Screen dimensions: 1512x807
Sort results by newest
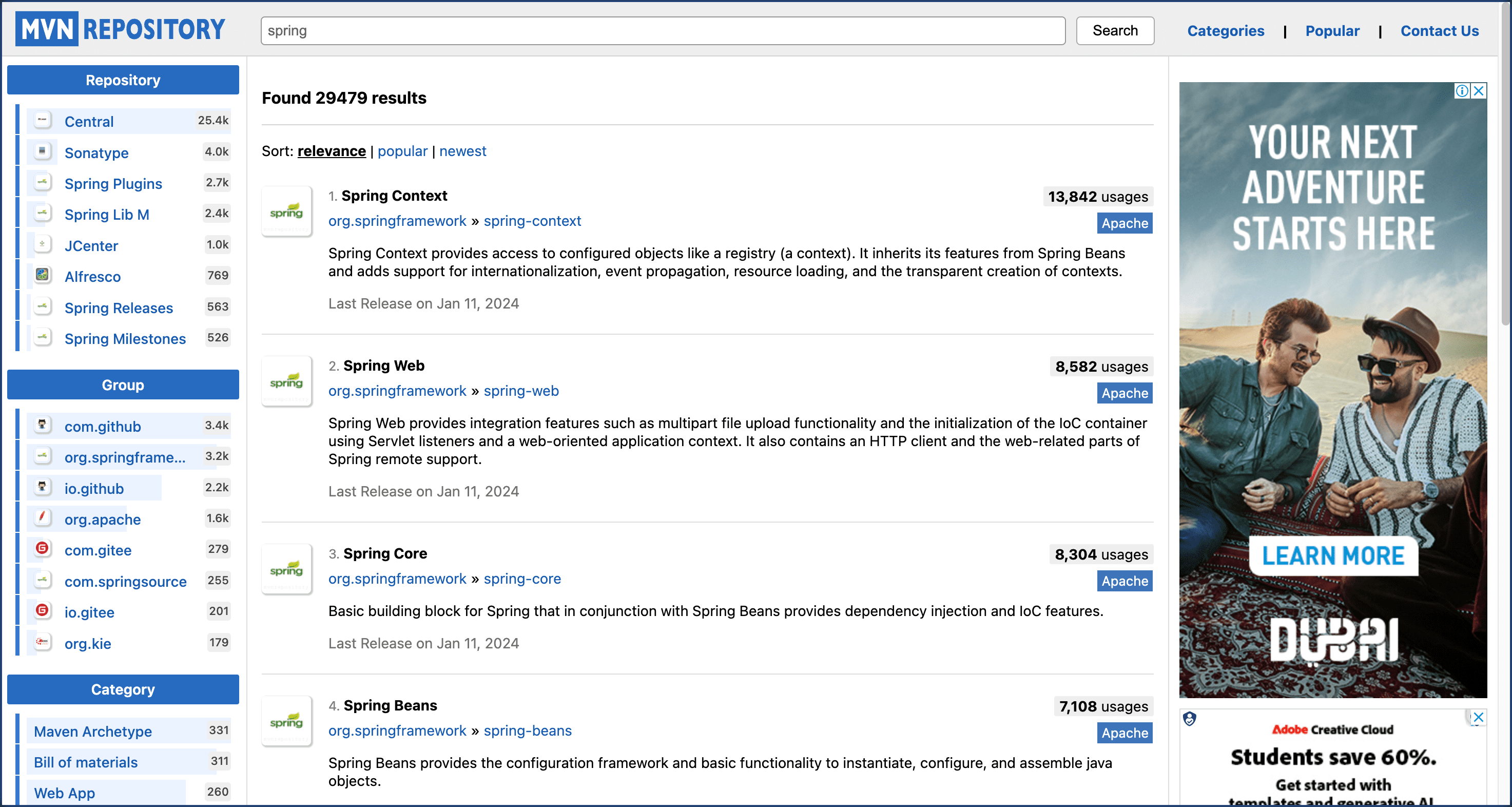point(462,151)
